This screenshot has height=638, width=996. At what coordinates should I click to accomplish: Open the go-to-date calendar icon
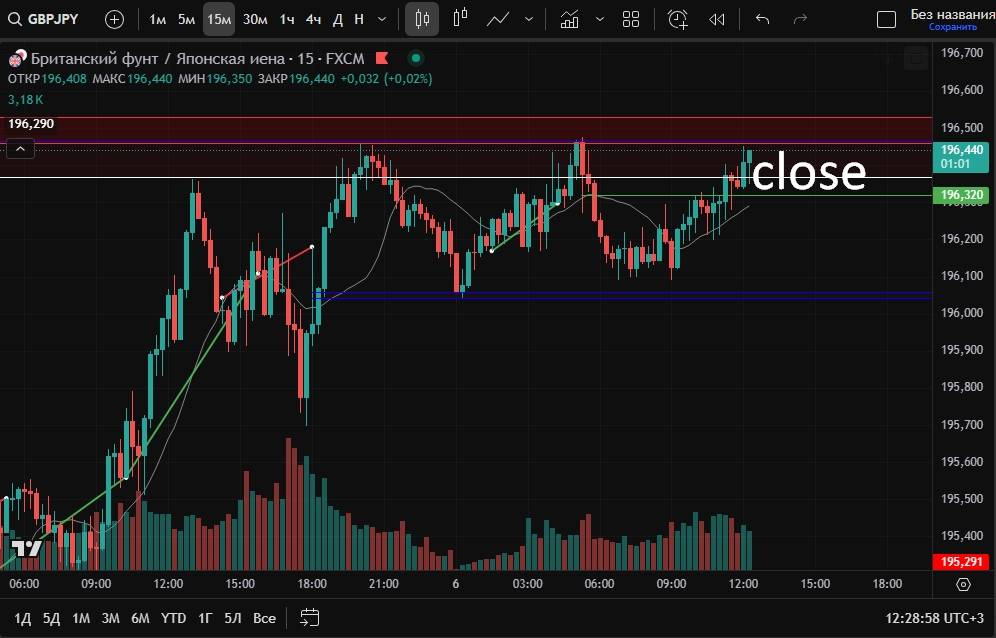pyautogui.click(x=310, y=617)
